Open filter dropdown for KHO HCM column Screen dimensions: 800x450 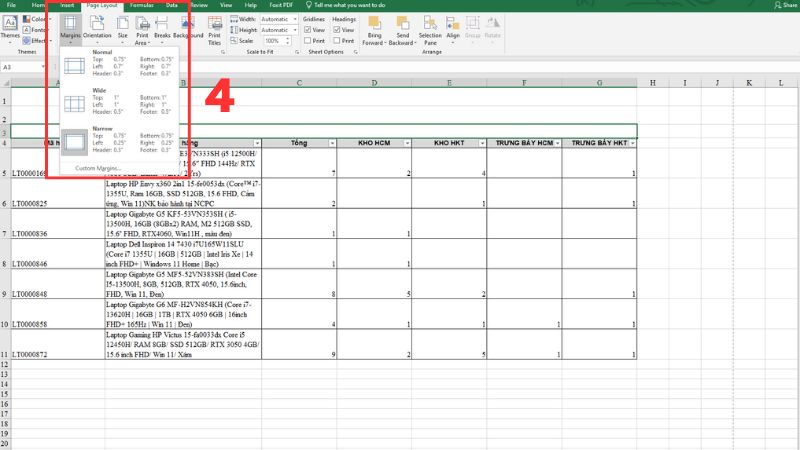point(407,143)
